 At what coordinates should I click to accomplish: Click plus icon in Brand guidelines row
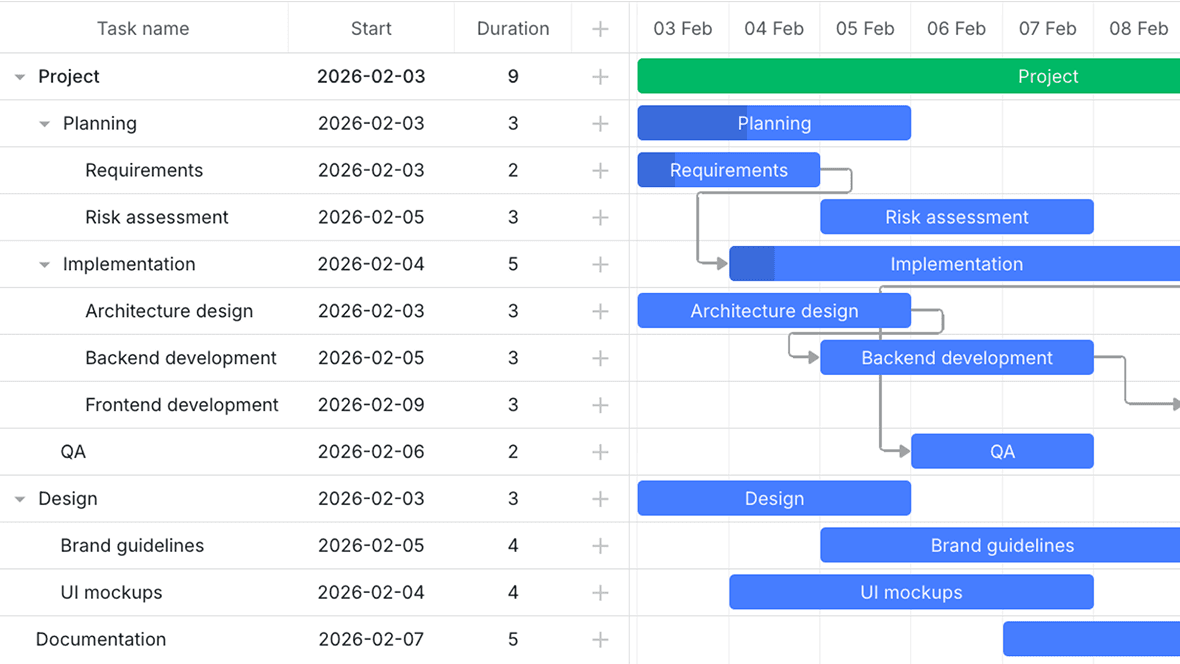click(600, 546)
